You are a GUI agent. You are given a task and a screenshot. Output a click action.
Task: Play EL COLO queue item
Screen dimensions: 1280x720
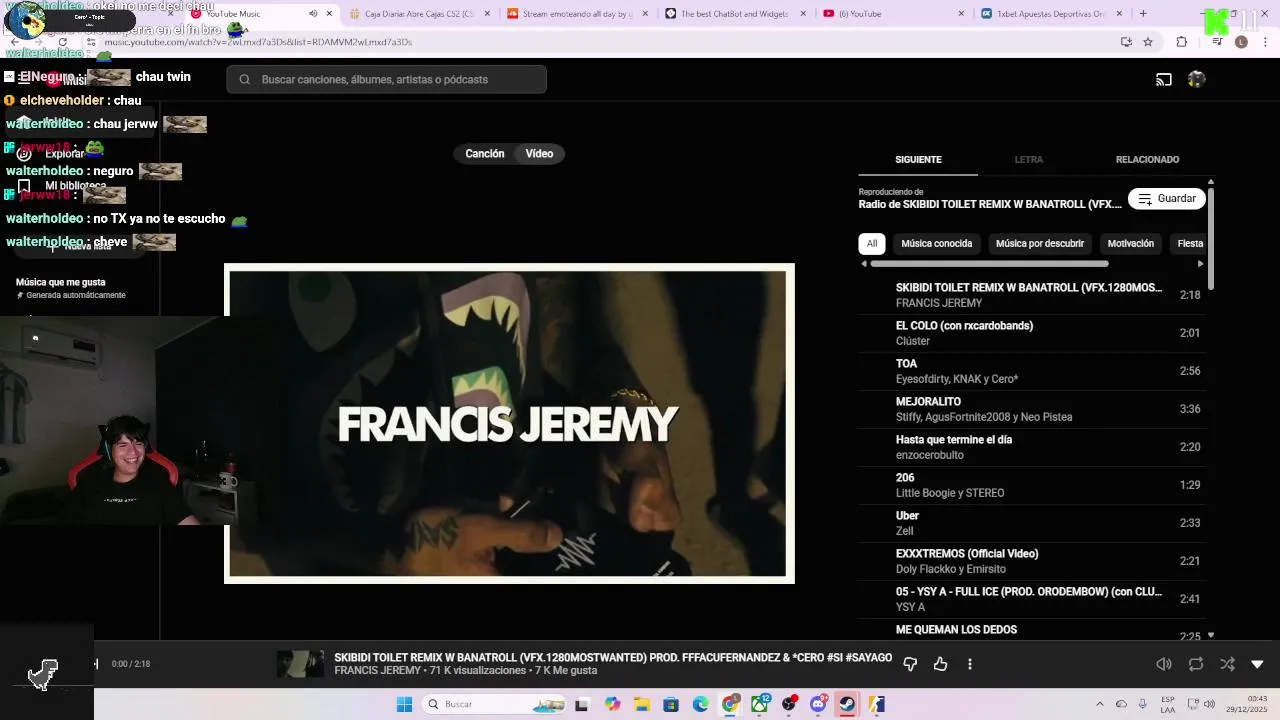pyautogui.click(x=1032, y=333)
